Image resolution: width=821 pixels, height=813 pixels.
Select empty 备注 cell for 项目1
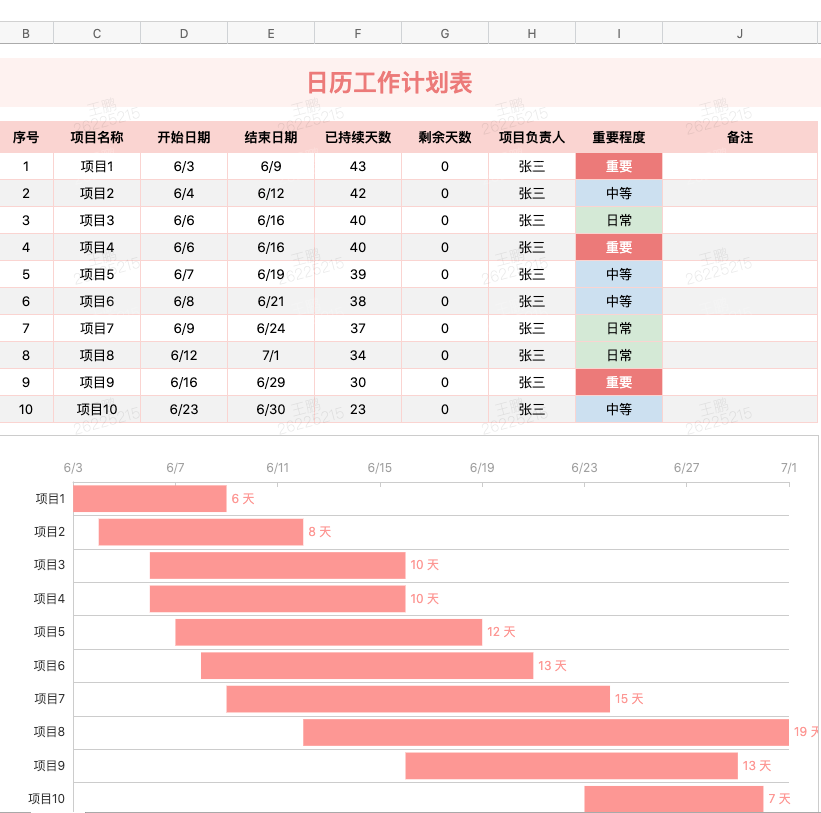pos(739,166)
